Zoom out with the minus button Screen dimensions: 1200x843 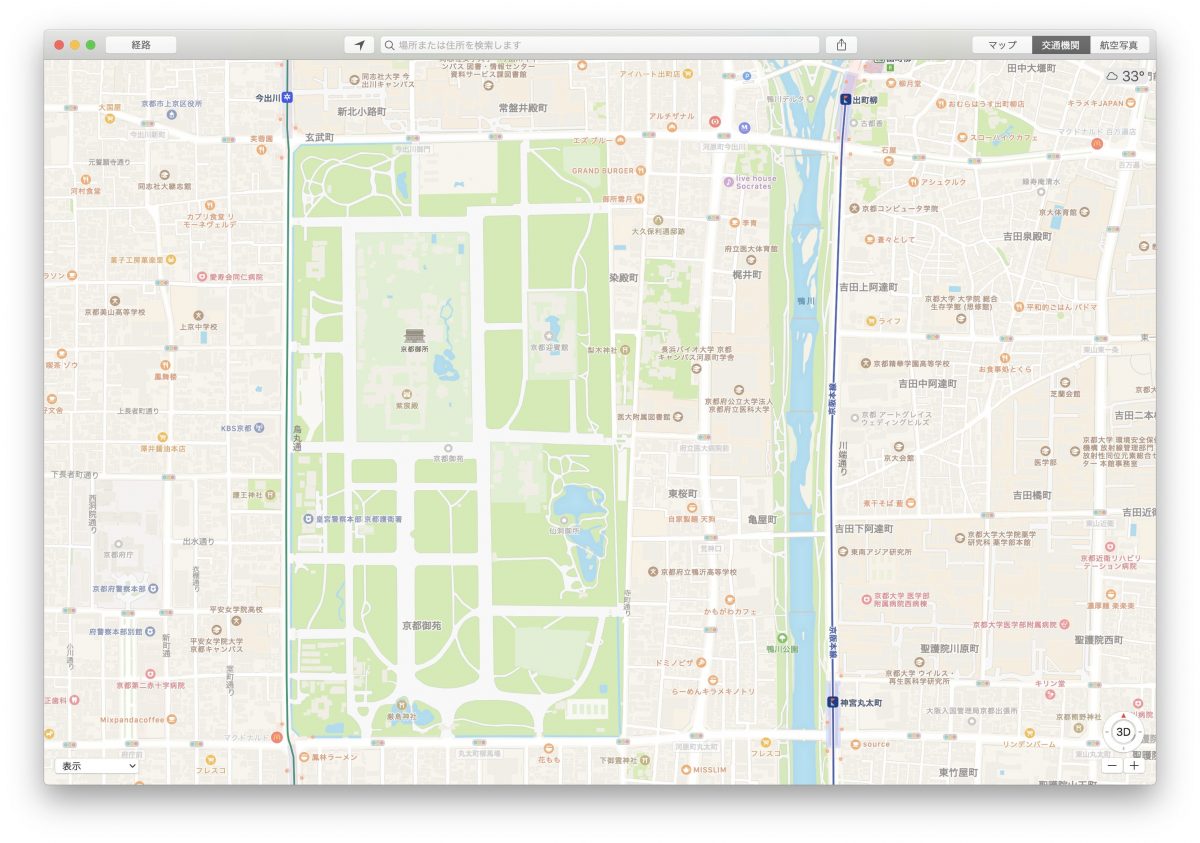point(1112,765)
